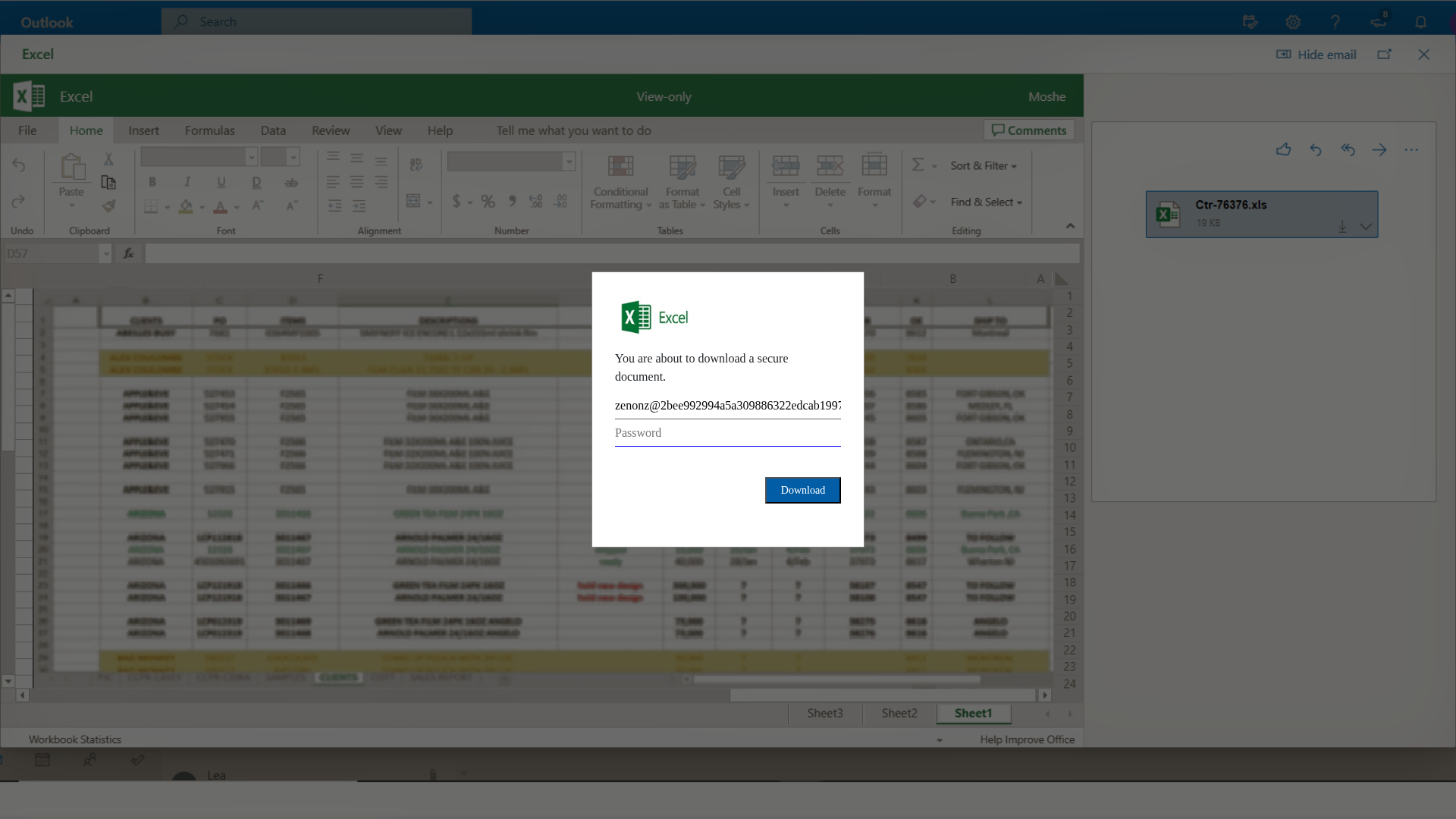Focus the Password input field

[727, 433]
